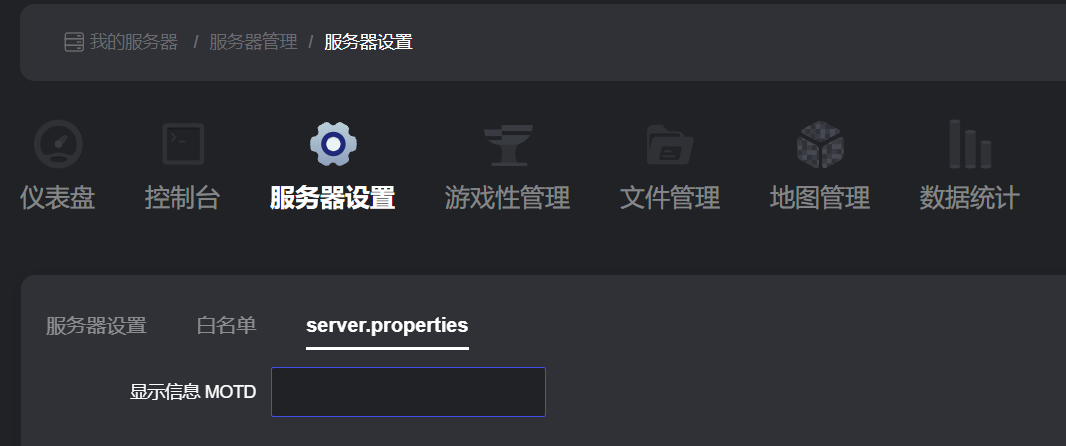Go to 服务器管理 in the breadcrumb

pos(253,42)
